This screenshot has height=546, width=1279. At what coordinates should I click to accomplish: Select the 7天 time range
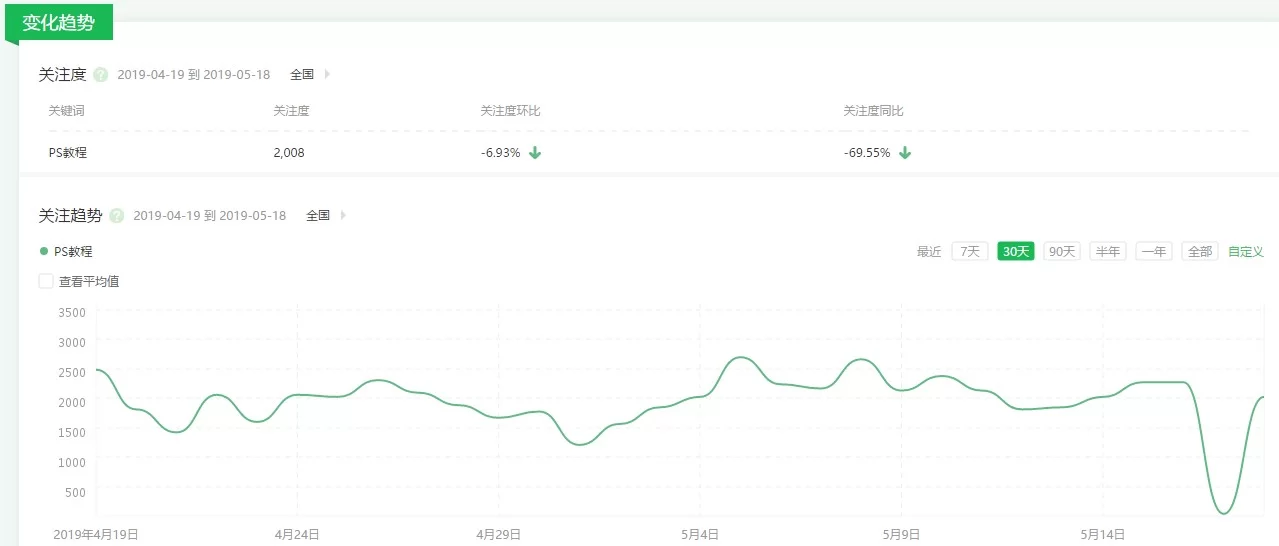tap(970, 251)
